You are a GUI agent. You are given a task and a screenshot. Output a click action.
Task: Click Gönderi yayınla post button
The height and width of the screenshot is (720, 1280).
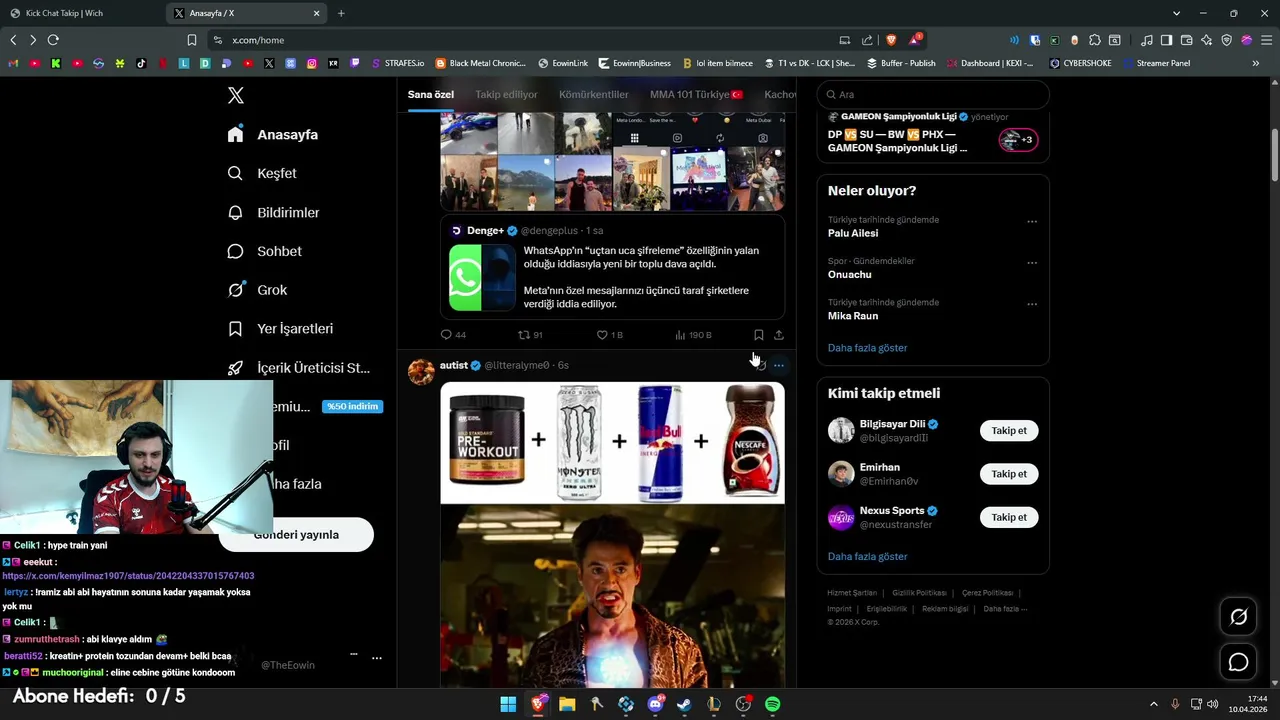click(296, 535)
